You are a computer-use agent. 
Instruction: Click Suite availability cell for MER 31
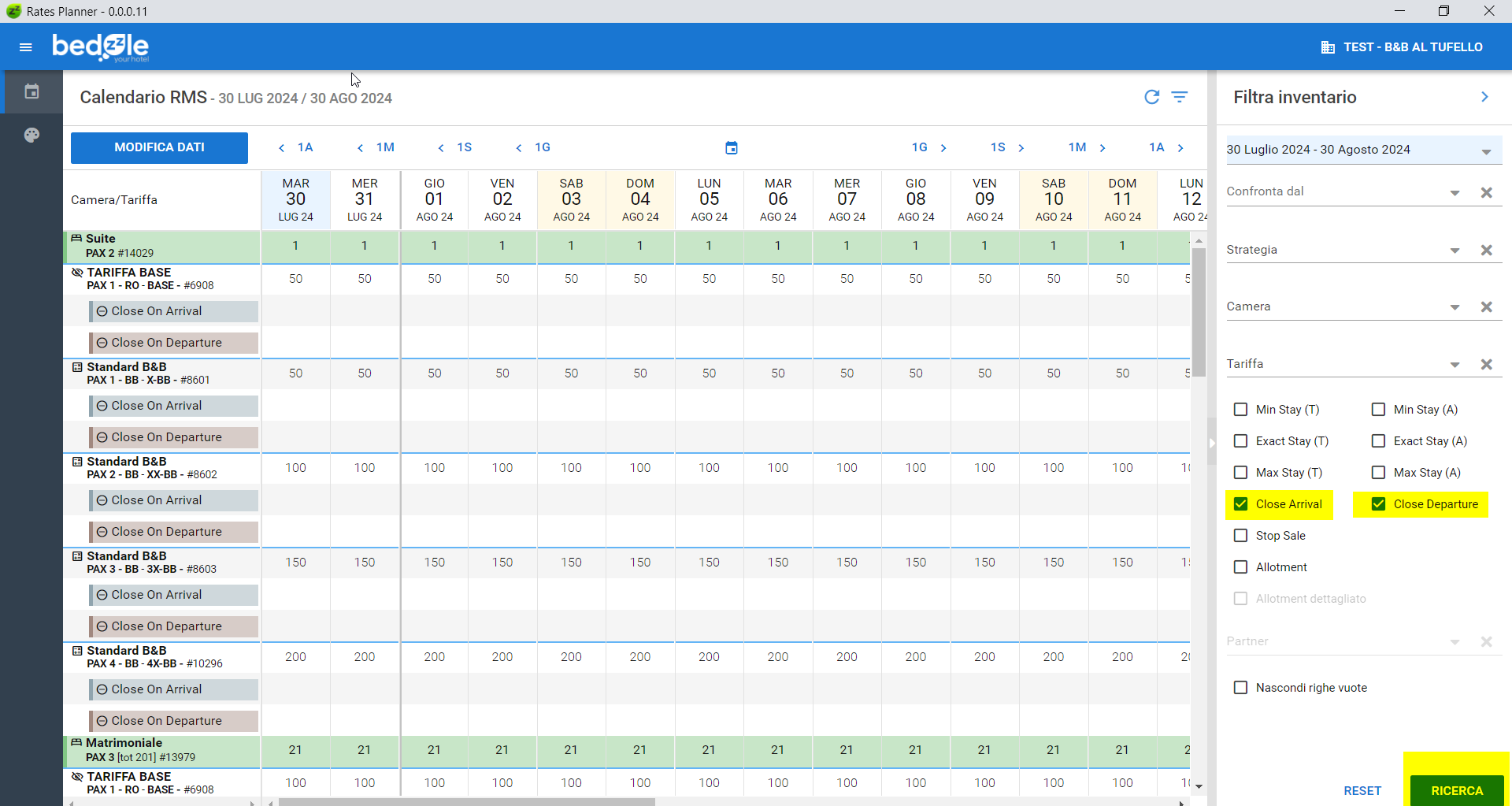364,246
